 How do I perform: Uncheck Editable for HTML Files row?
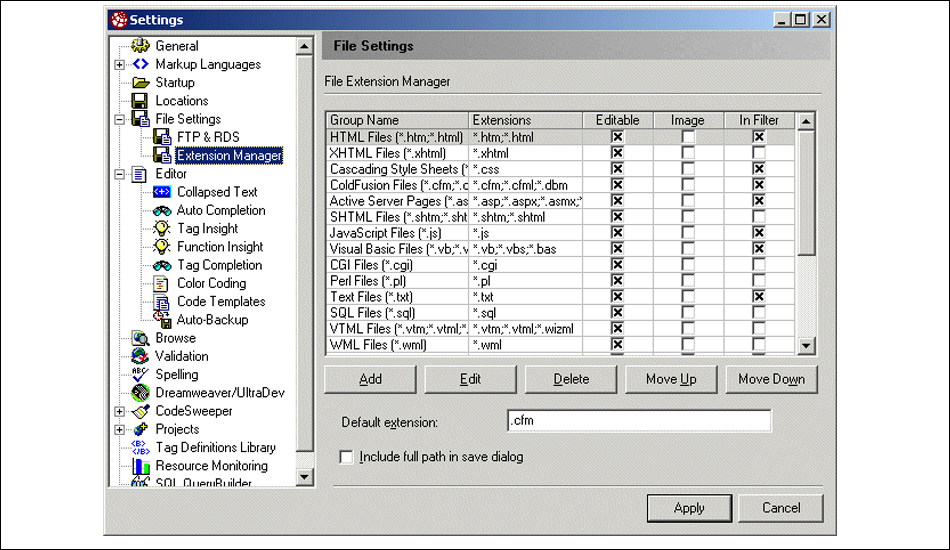tap(617, 137)
